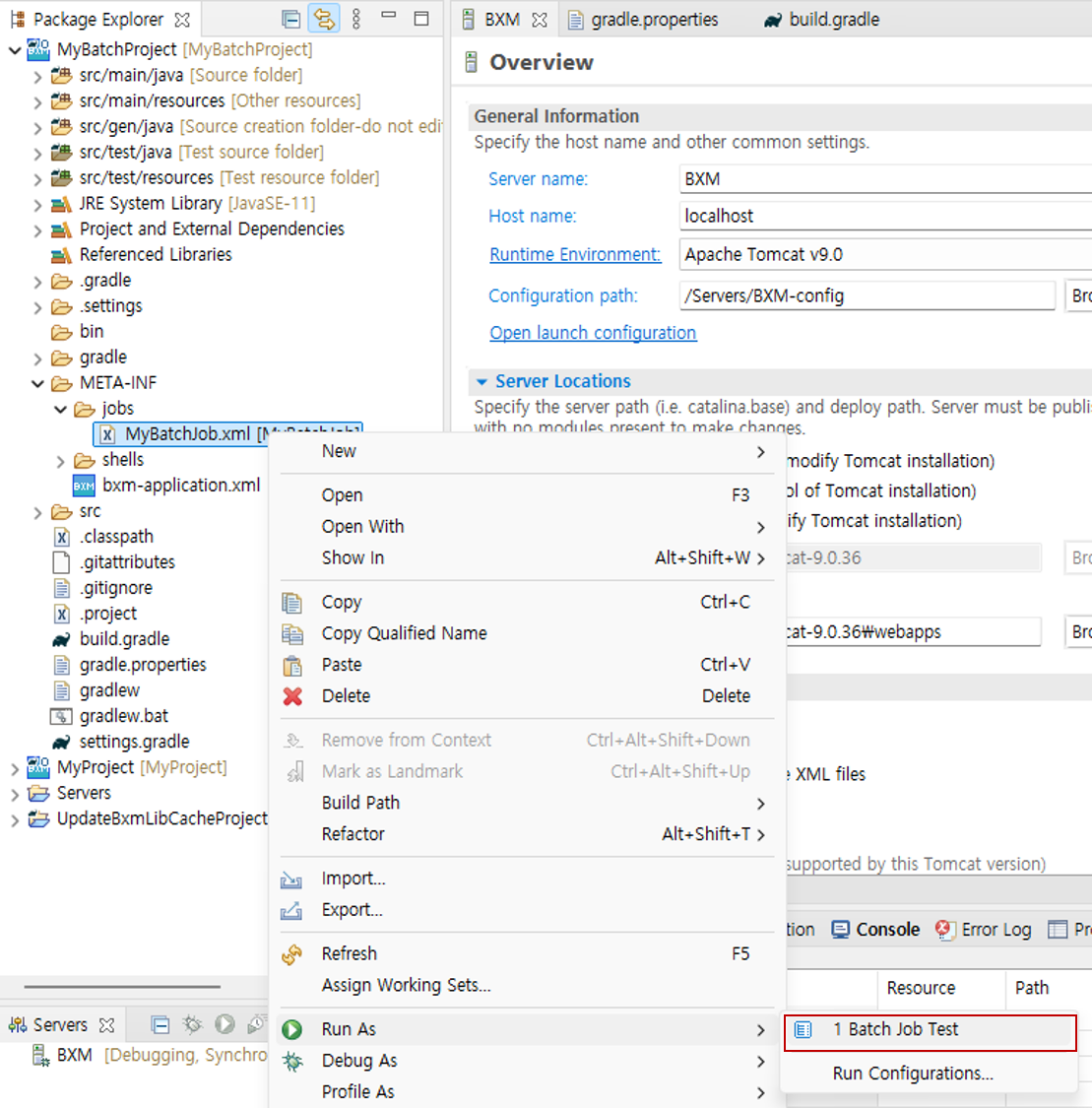The height and width of the screenshot is (1108, 1092).
Task: Debug the server from Servers view toolbar
Action: [x=192, y=1024]
